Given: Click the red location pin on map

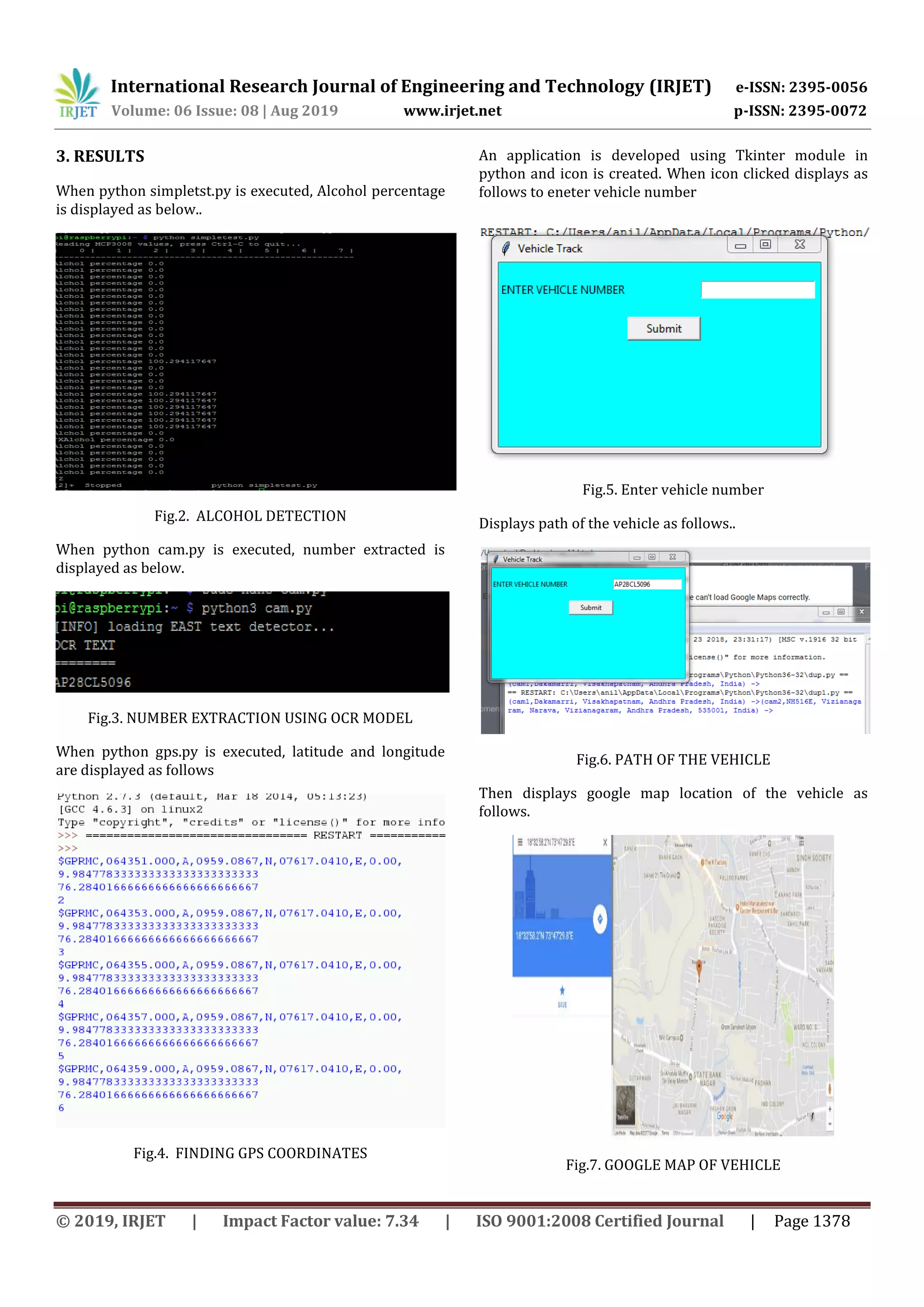Looking at the screenshot, I should (x=699, y=966).
